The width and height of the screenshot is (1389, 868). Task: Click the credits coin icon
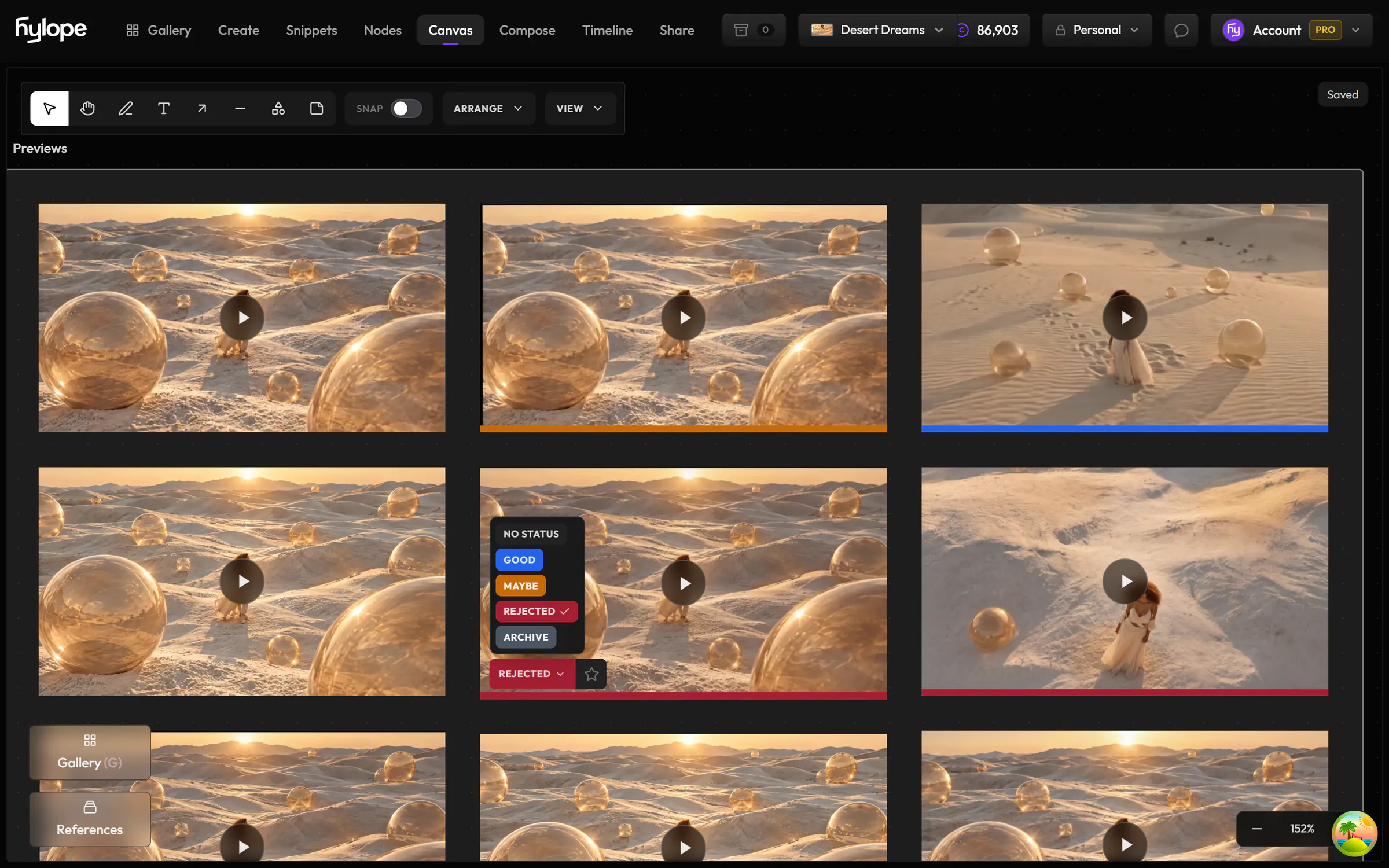[963, 30]
